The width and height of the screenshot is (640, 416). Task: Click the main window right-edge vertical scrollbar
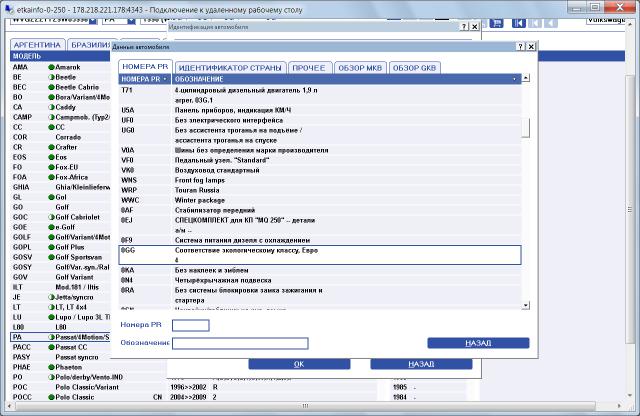pos(629,209)
